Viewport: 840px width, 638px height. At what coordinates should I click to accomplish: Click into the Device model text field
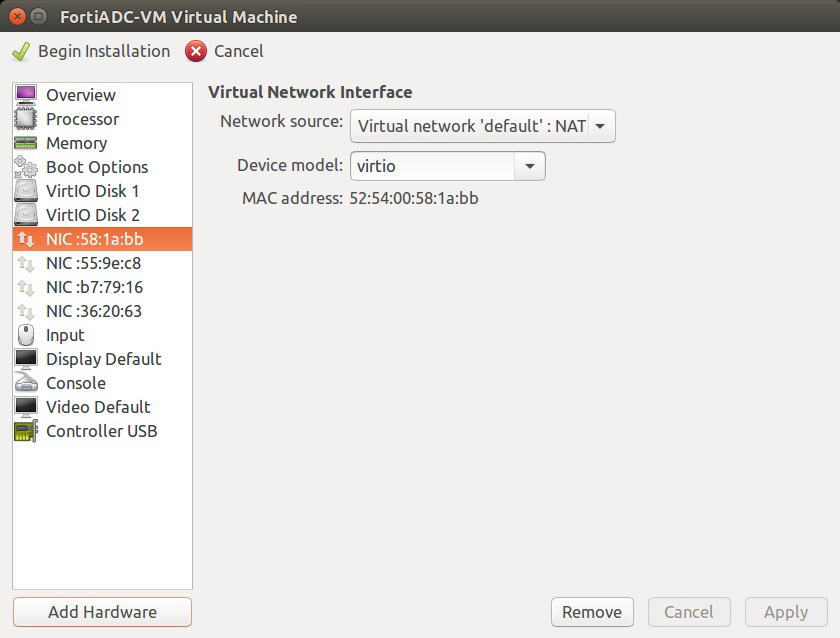click(x=431, y=166)
